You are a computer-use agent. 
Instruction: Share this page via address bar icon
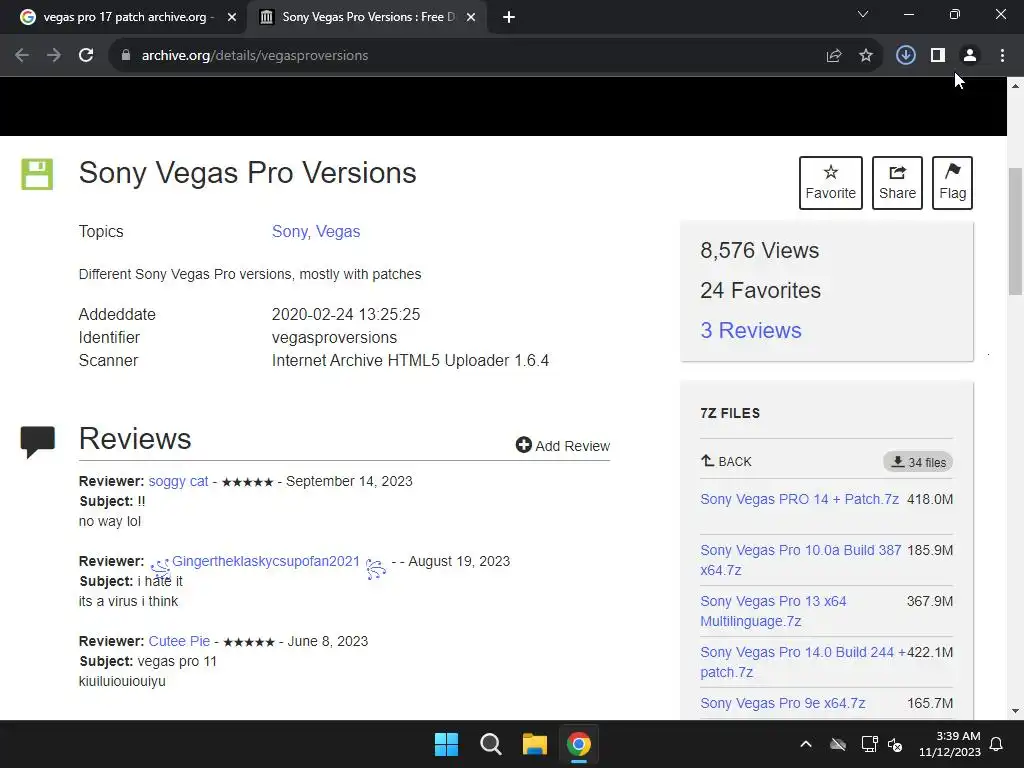(834, 56)
